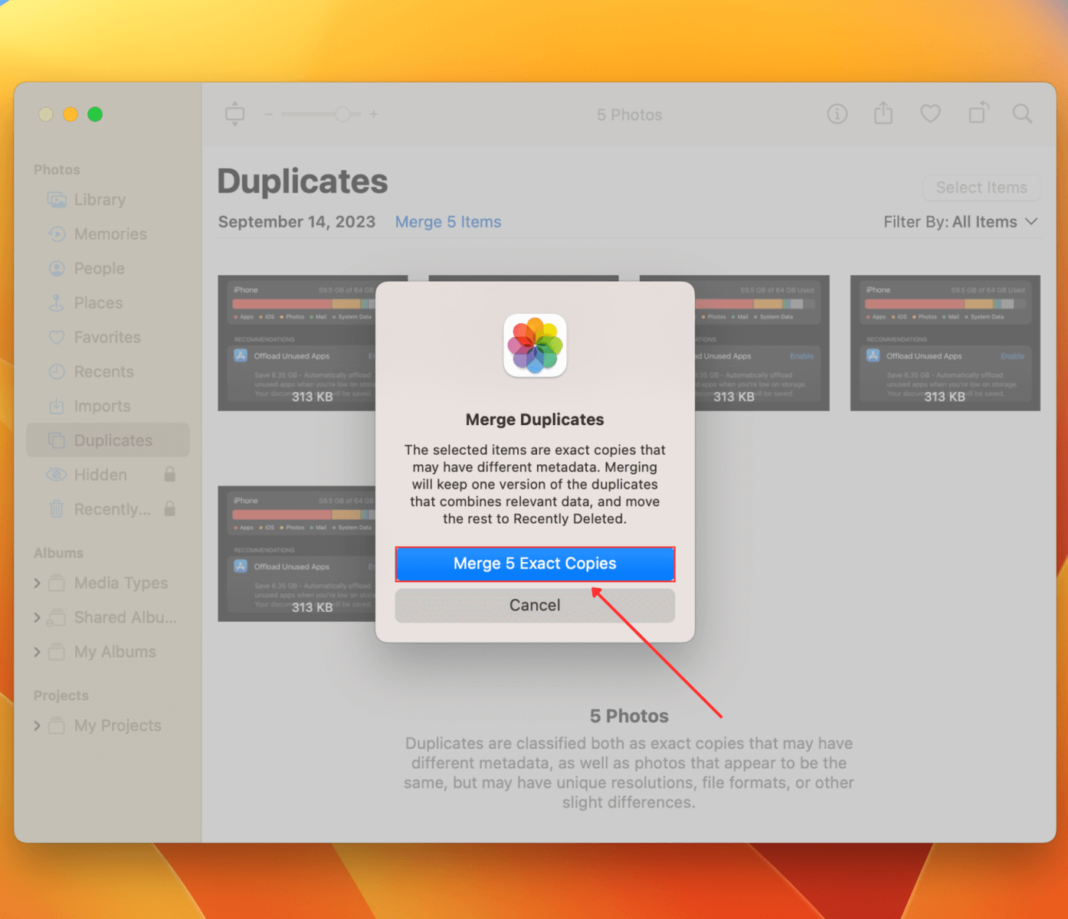Click Merge 5 Exact Copies

tap(534, 563)
